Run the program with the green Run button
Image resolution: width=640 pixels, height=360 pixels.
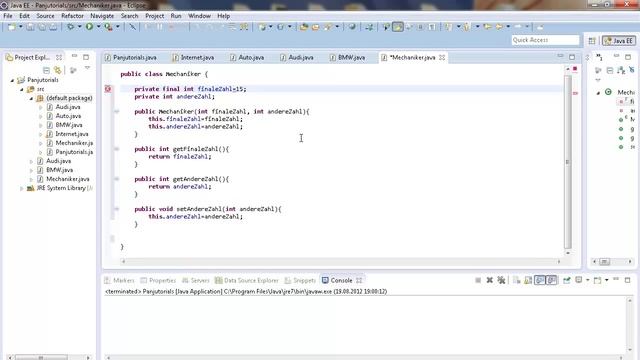point(89,27)
